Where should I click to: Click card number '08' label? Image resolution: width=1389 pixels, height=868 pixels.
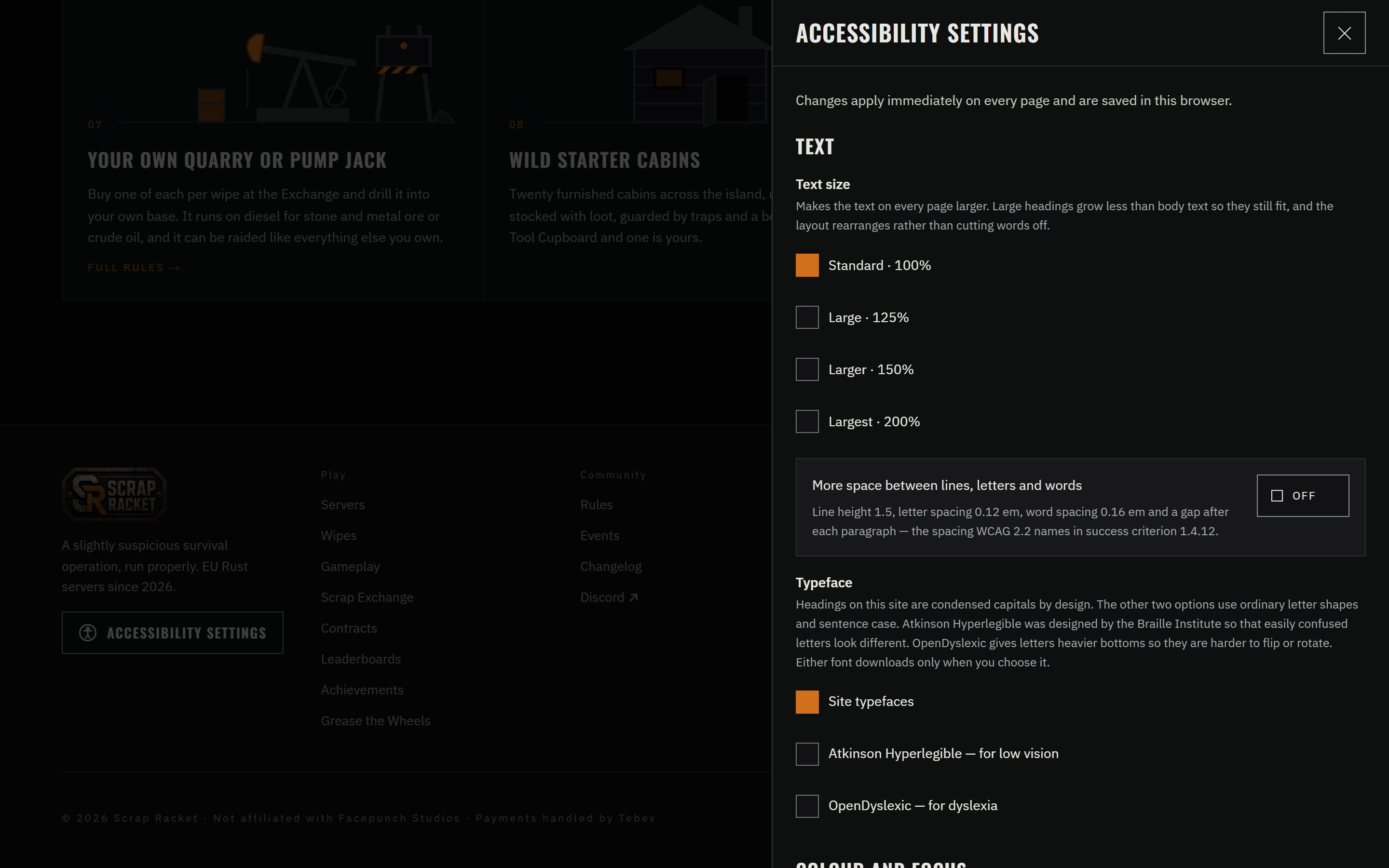click(516, 125)
